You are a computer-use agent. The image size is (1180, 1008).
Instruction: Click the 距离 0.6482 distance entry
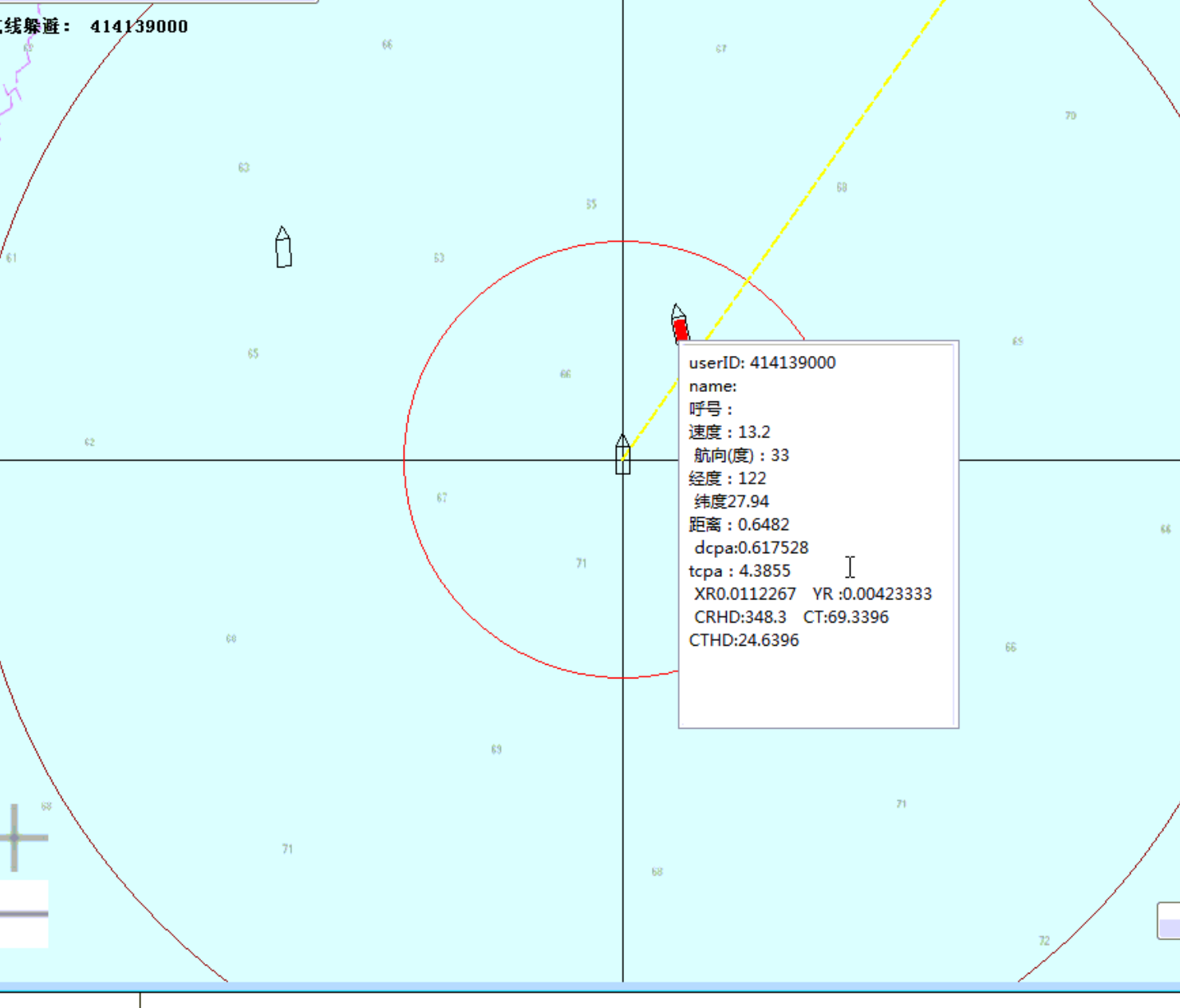[x=739, y=525]
